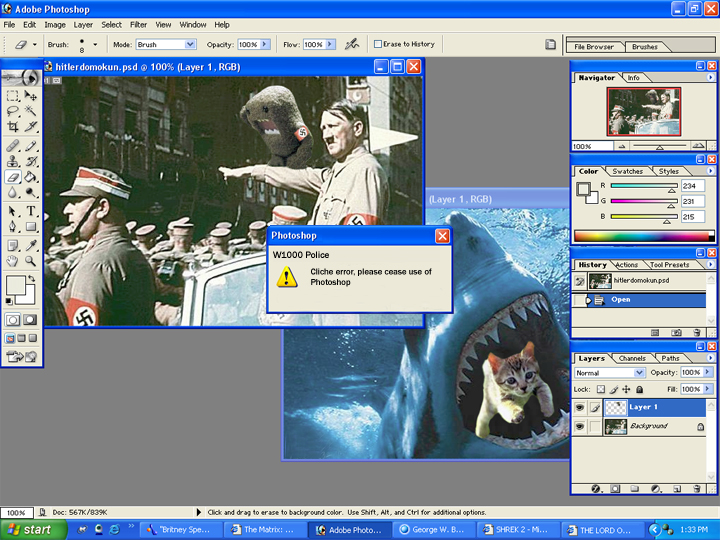Select the Brush tool in toolbox

(x=30, y=146)
